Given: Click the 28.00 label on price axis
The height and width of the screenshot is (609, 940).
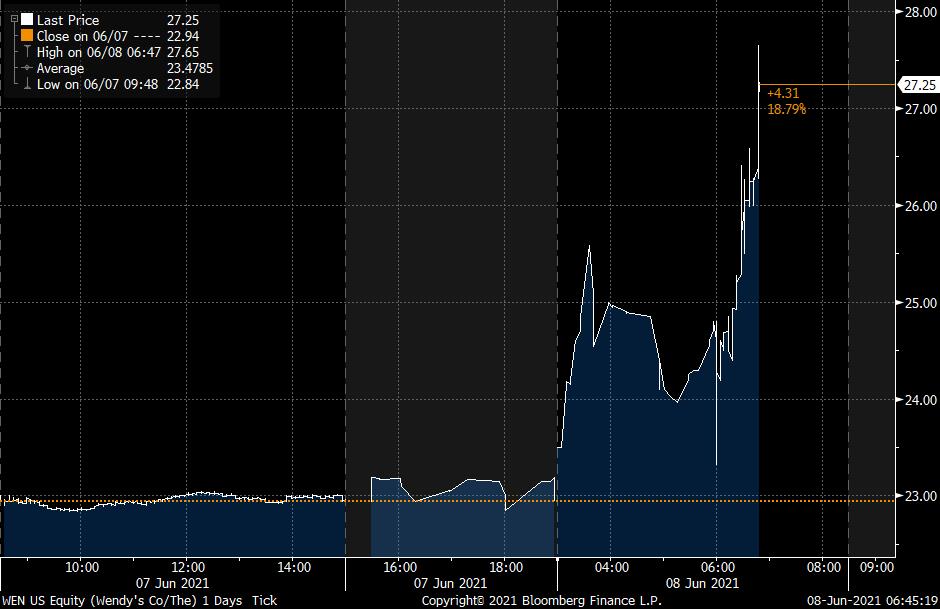Looking at the screenshot, I should coord(920,12).
